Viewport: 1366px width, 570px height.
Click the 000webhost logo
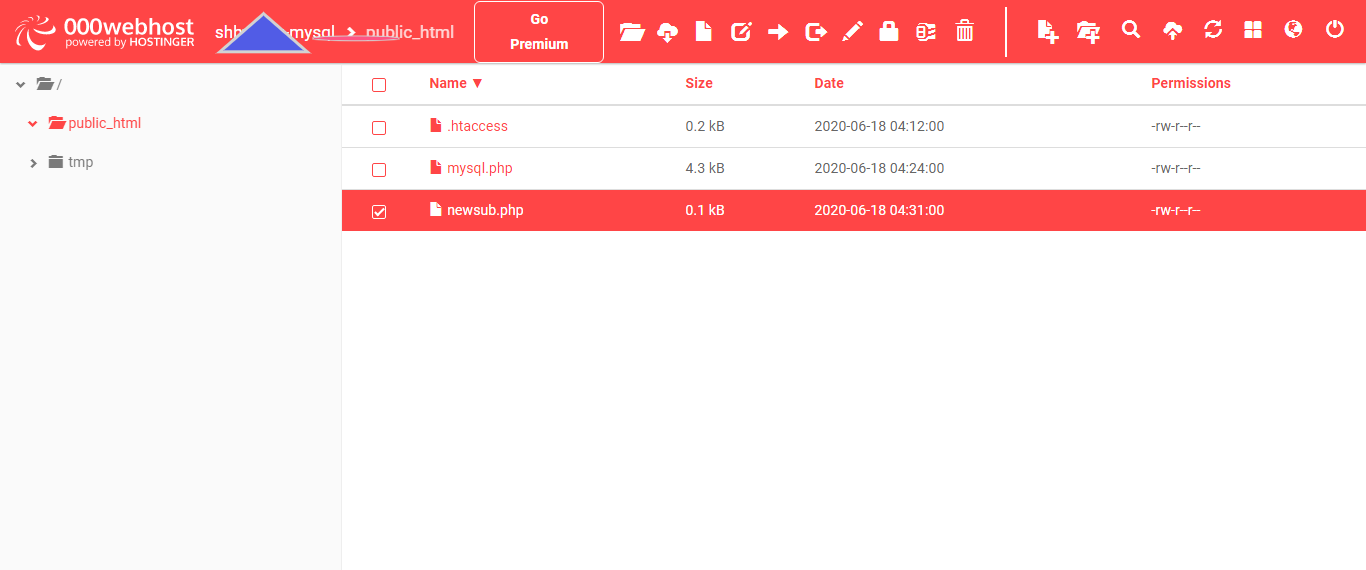(105, 31)
